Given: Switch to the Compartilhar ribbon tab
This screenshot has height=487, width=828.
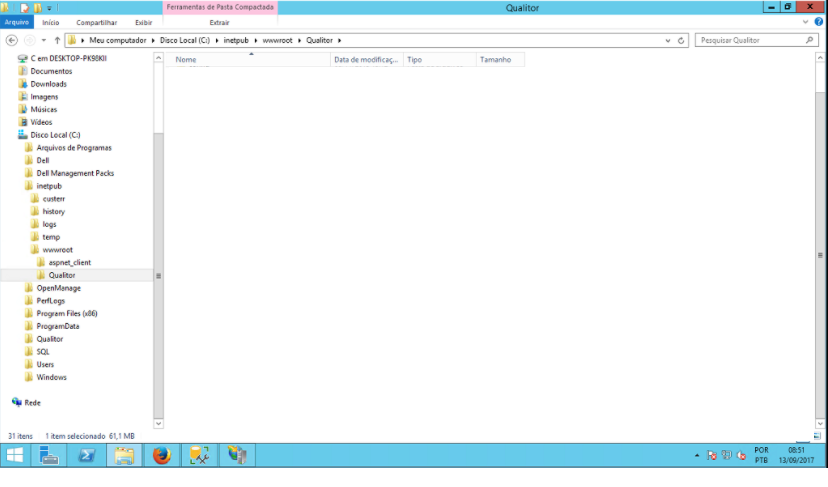Looking at the screenshot, I should (97, 22).
